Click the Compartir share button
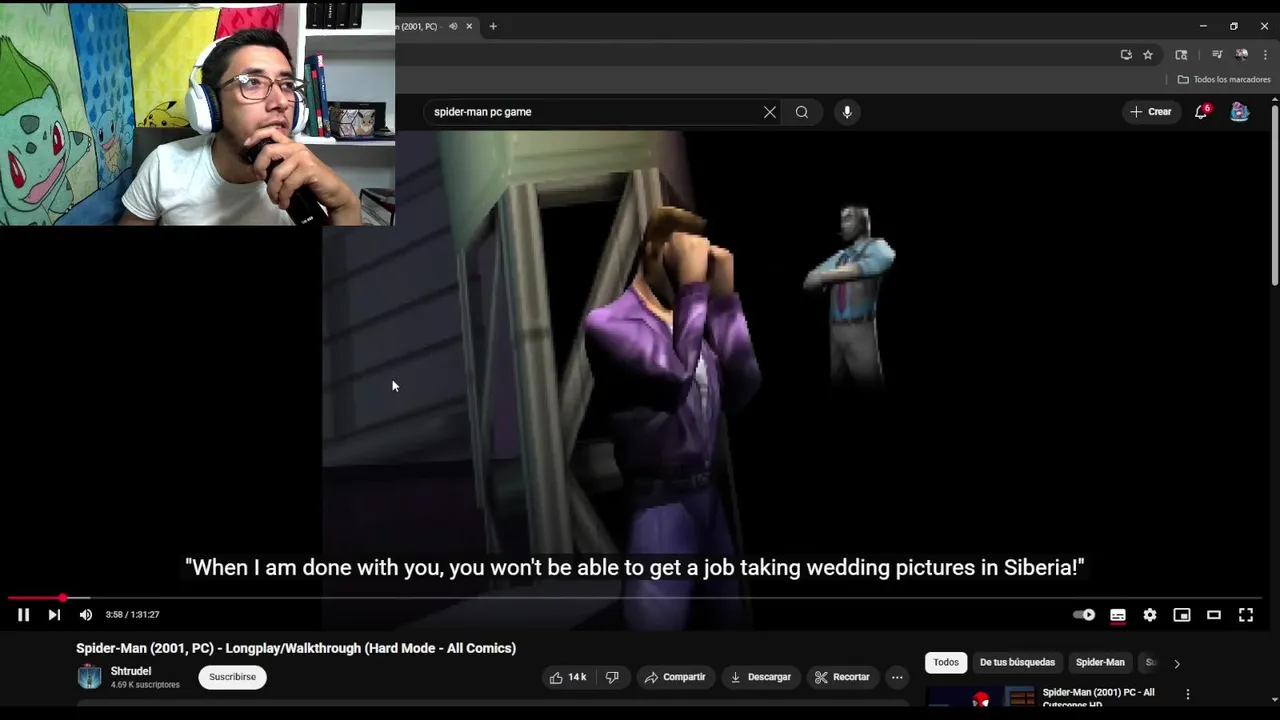This screenshot has height=720, width=1280. click(x=675, y=677)
